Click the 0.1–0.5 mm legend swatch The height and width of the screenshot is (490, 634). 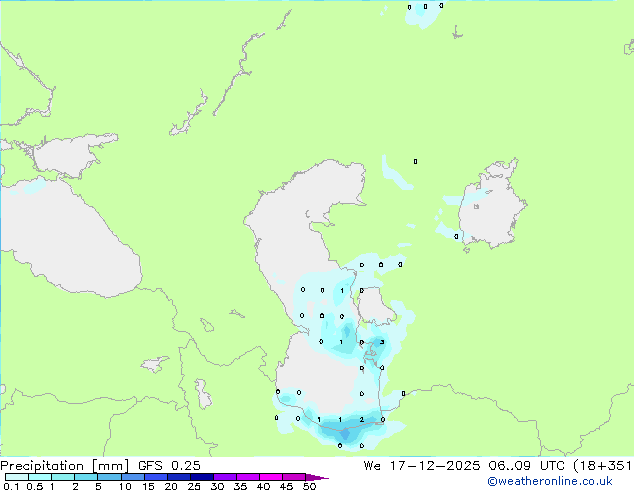tap(17, 477)
